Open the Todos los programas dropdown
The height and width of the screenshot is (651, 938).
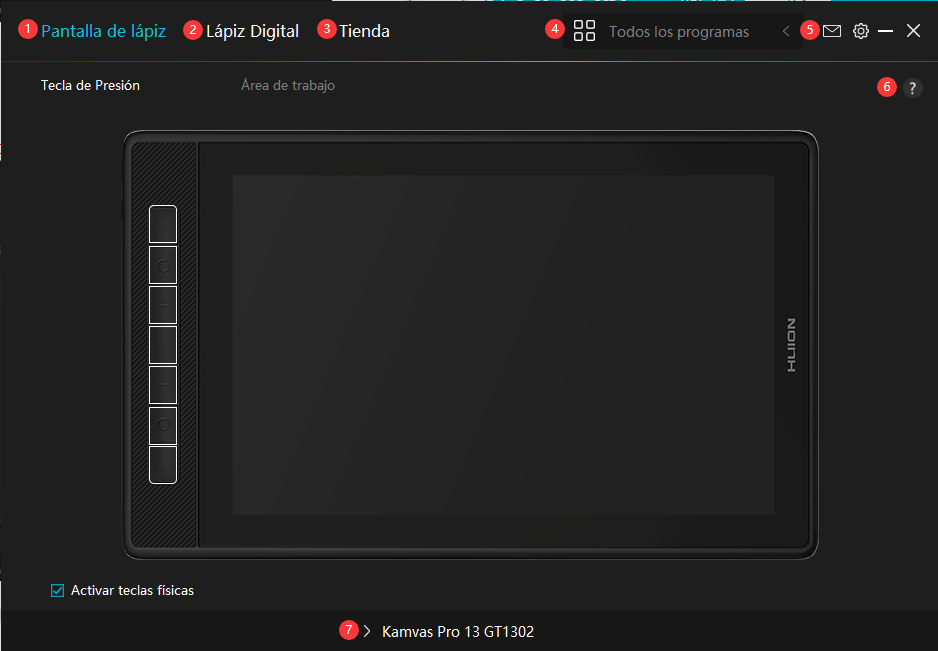pos(678,32)
